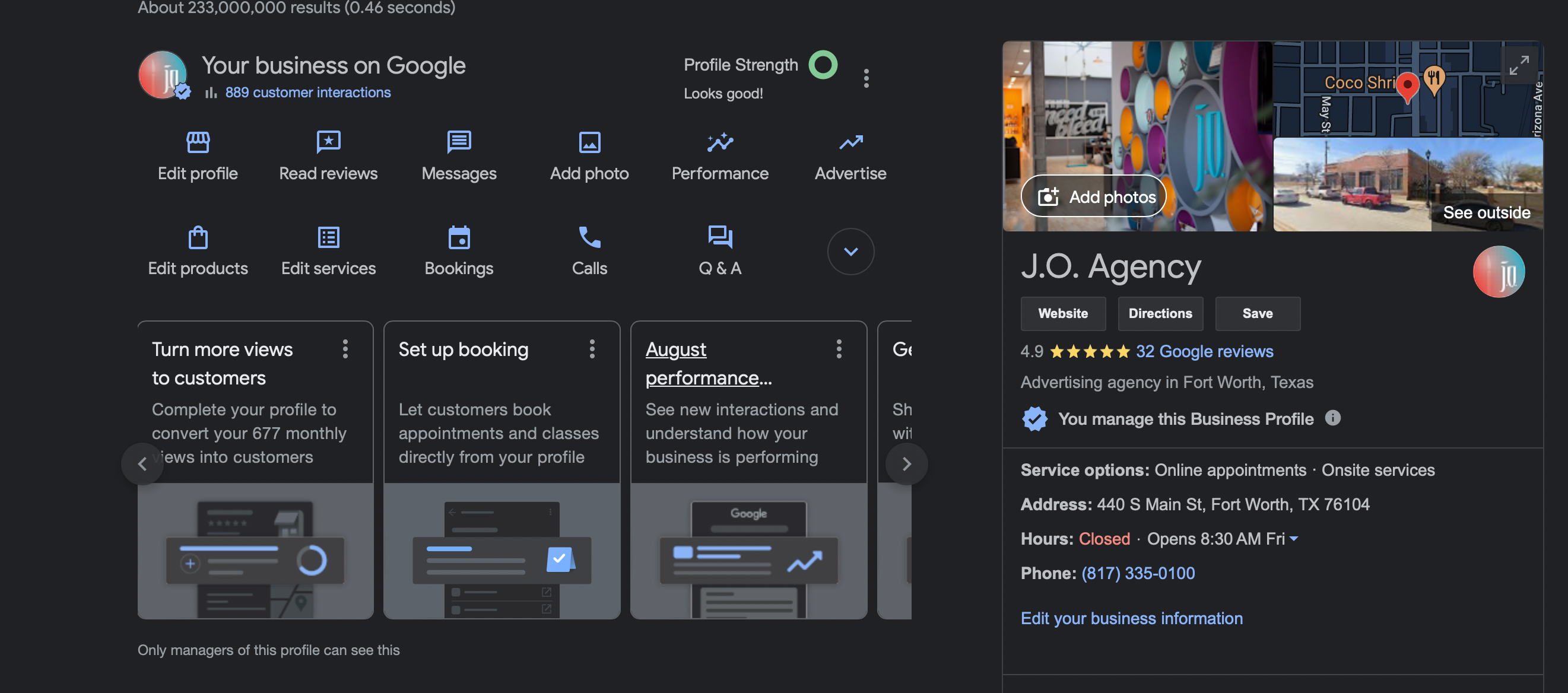
Task: Select the Add photo icon
Action: [x=589, y=142]
